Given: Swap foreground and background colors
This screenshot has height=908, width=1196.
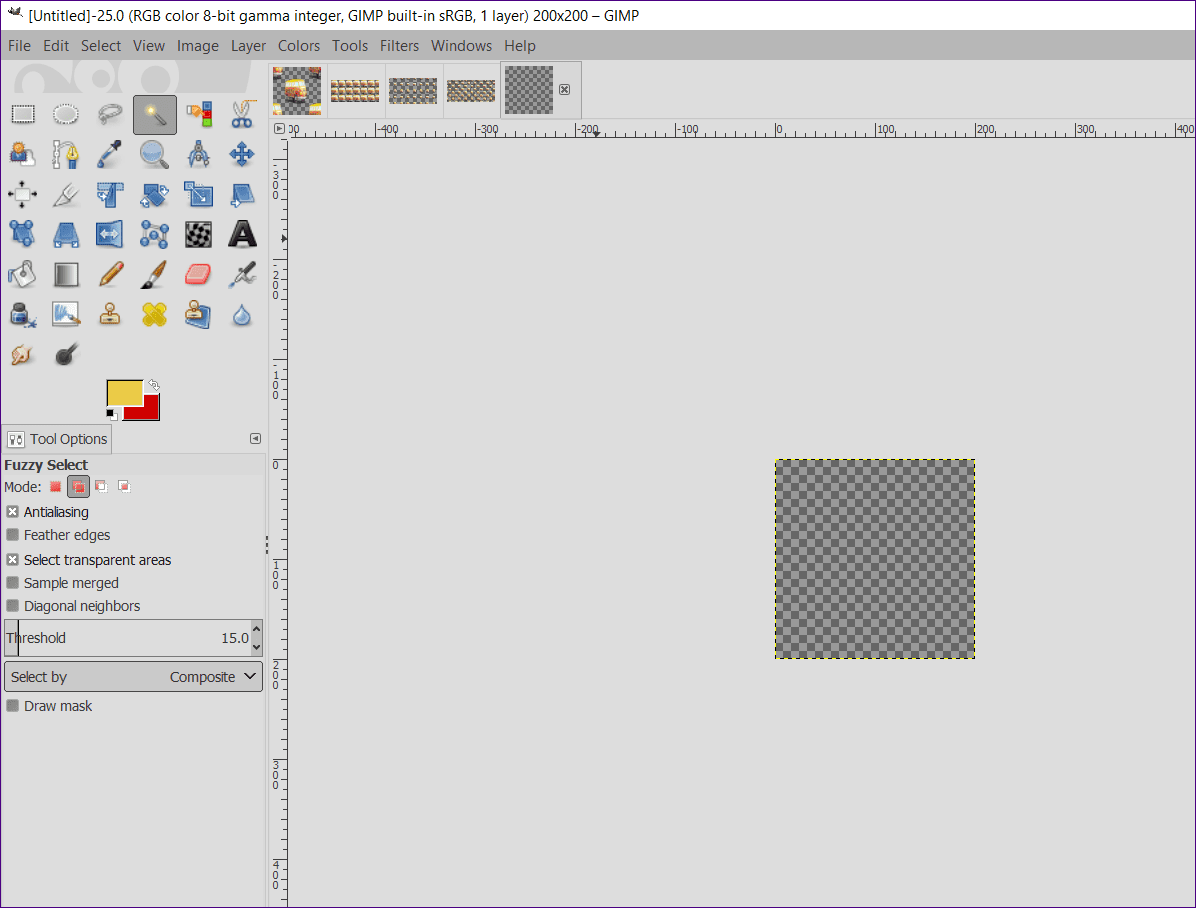Looking at the screenshot, I should (x=153, y=385).
